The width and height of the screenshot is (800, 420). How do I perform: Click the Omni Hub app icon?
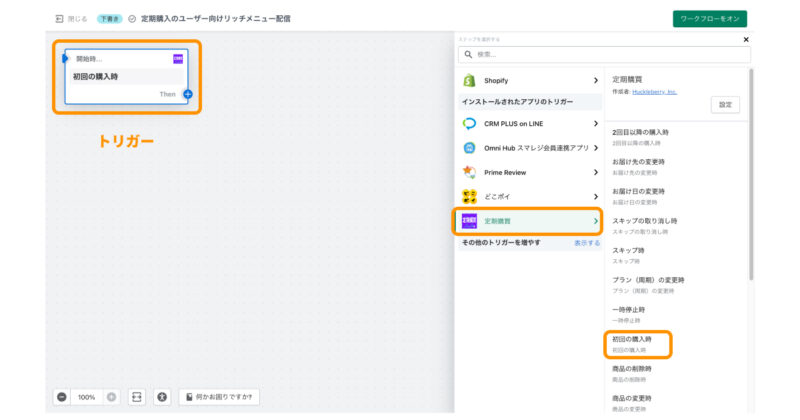pos(469,148)
